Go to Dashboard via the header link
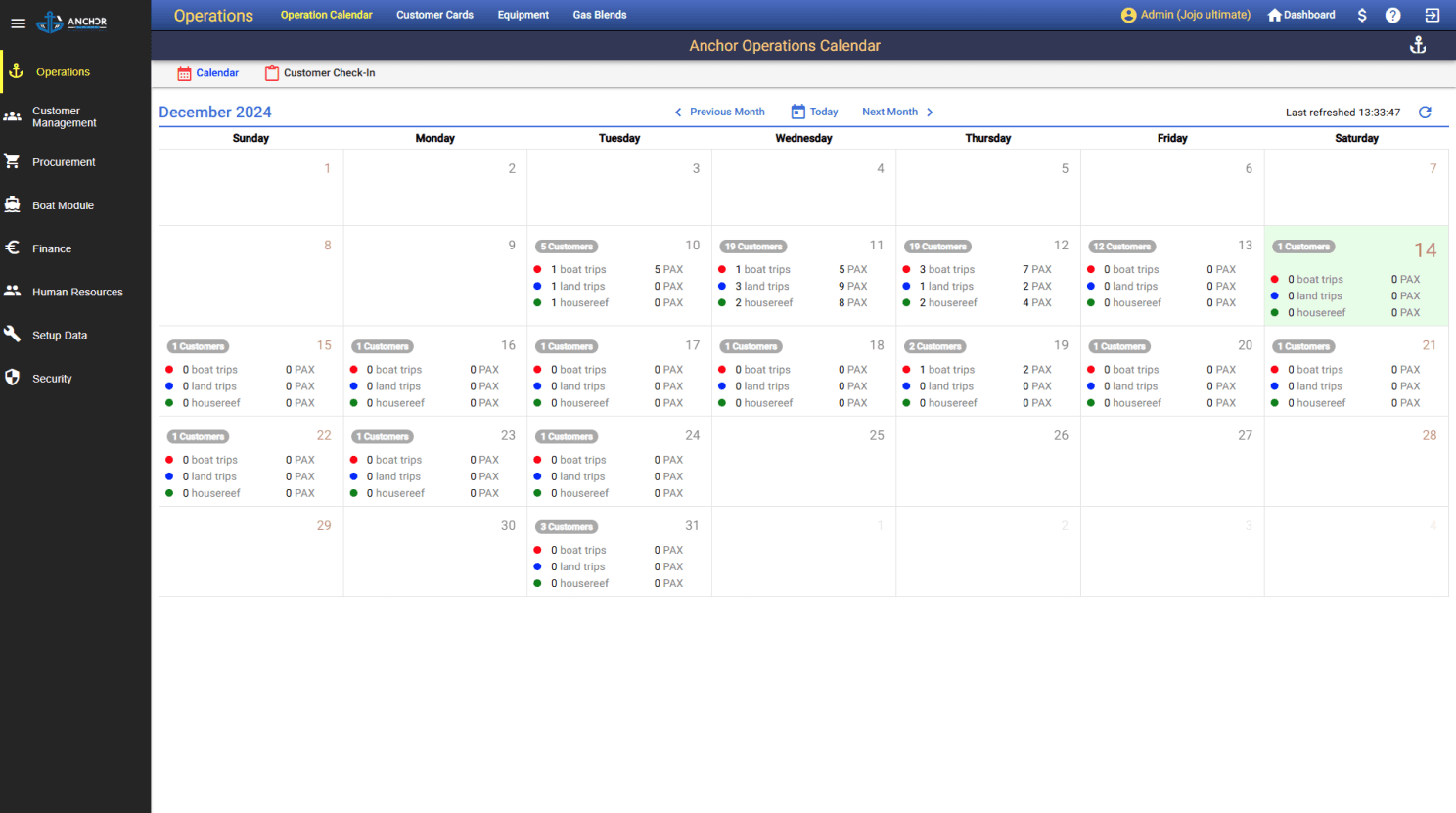Viewport: 1456px width, 813px height. (1300, 15)
